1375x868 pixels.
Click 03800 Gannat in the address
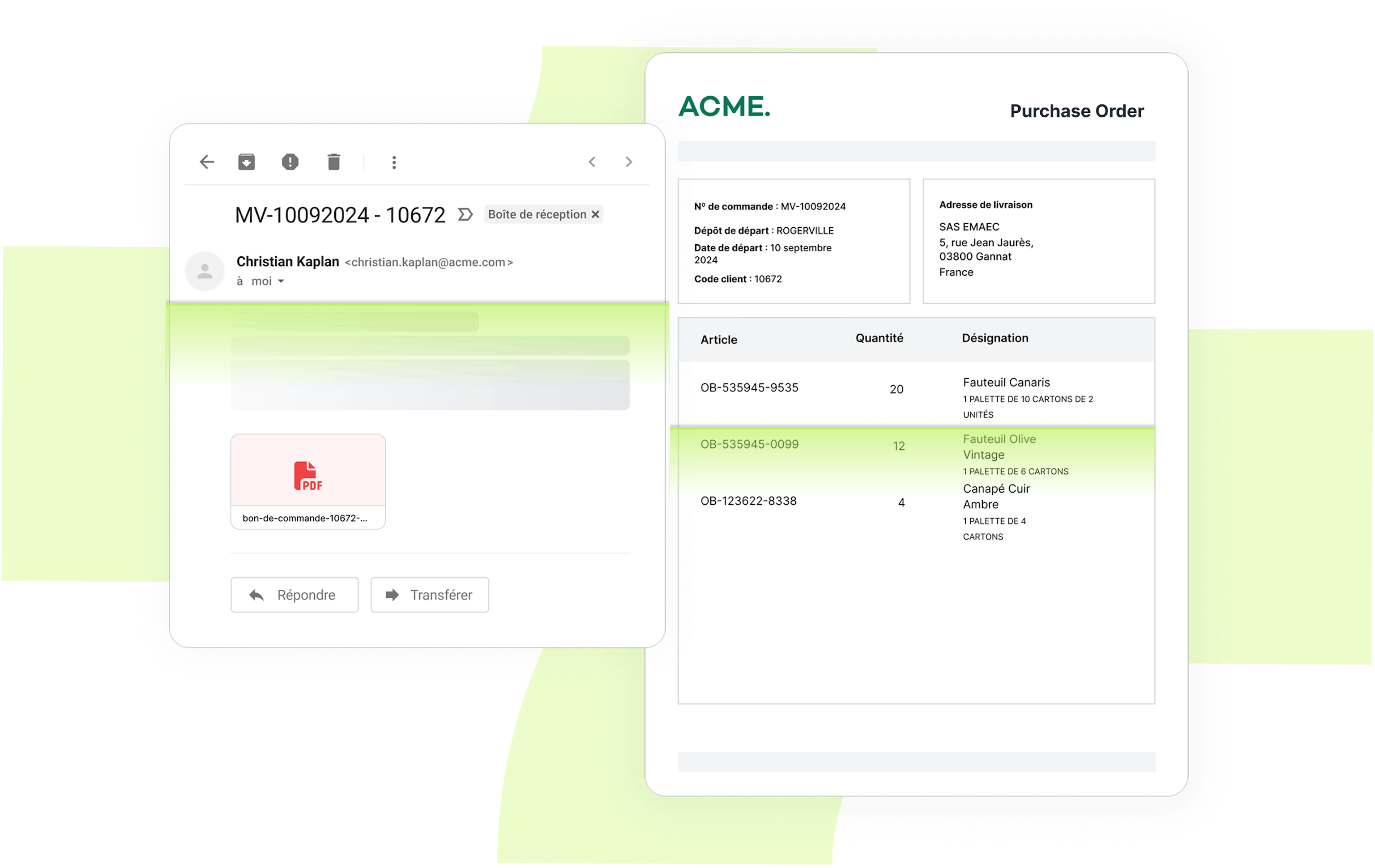975,257
